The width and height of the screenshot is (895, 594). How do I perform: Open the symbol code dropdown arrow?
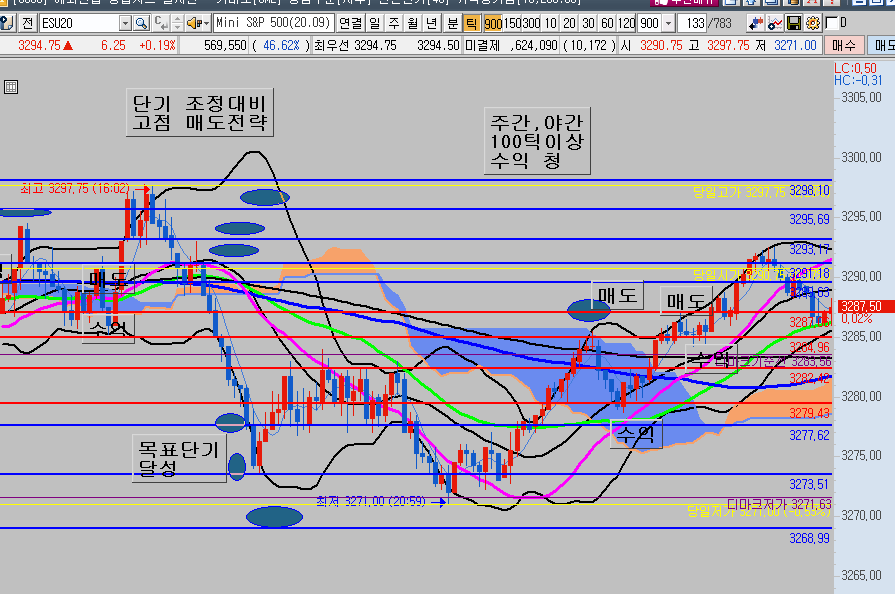[x=126, y=23]
